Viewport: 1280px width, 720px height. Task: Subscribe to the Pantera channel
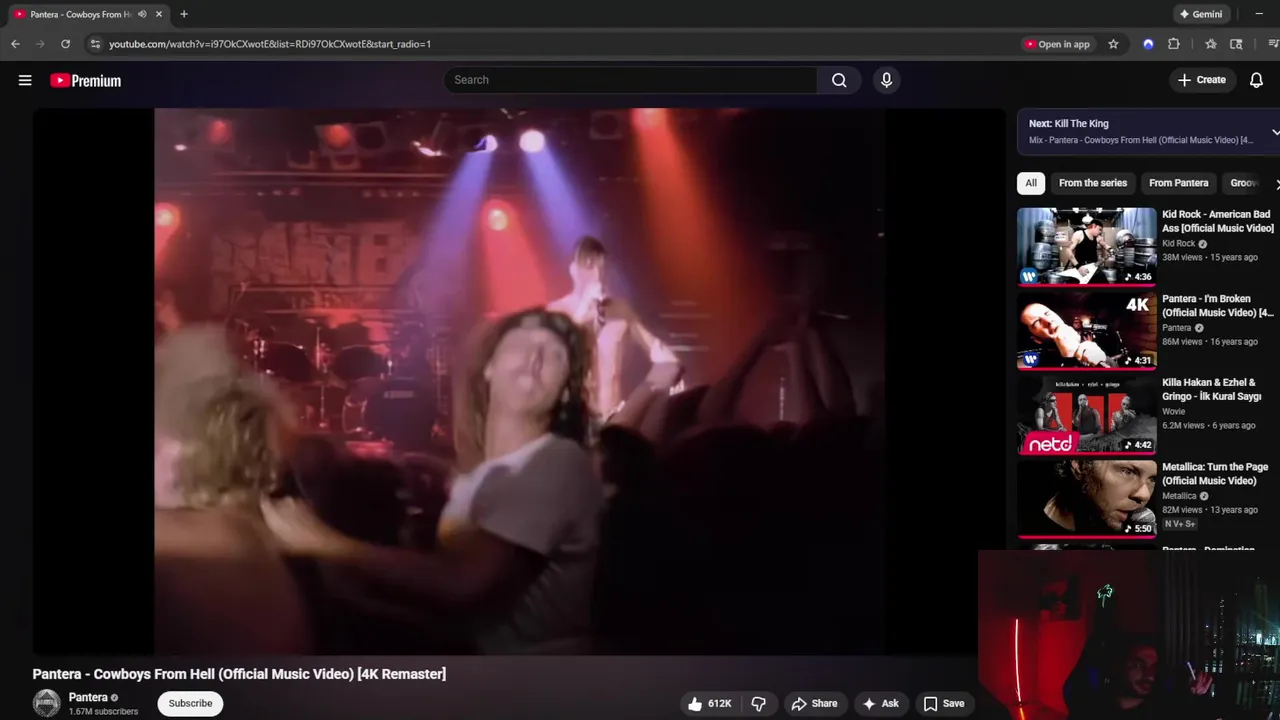tap(190, 703)
